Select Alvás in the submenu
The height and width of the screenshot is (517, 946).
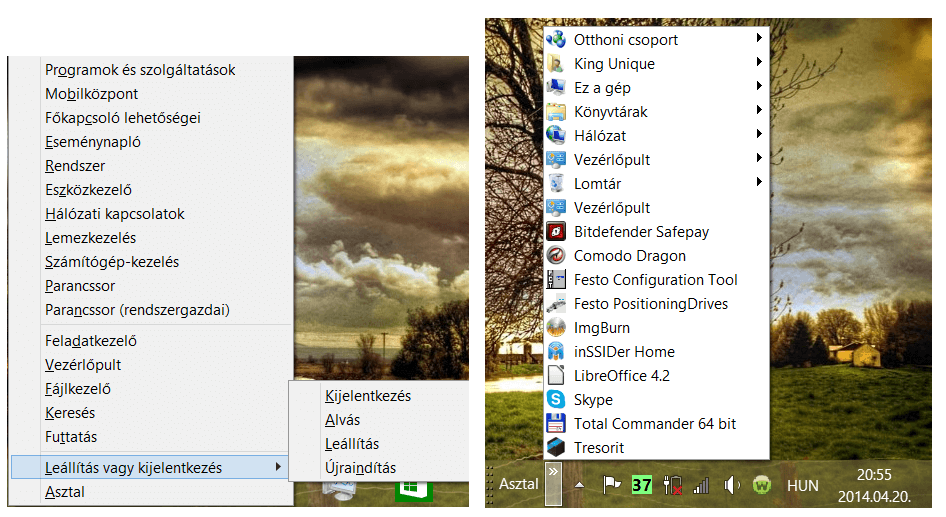click(342, 420)
